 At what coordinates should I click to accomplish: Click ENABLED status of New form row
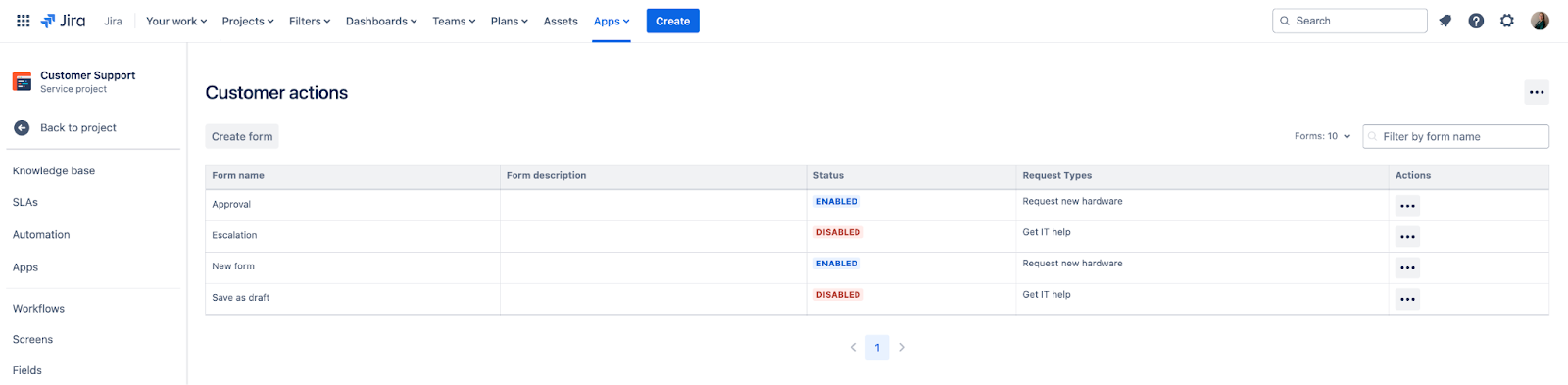[x=837, y=264]
